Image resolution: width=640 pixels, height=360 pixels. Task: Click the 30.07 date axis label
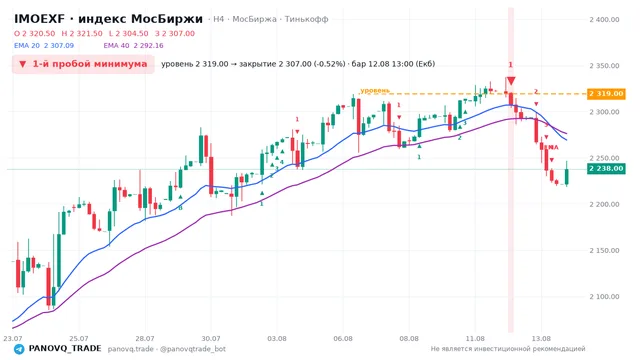pyautogui.click(x=211, y=339)
